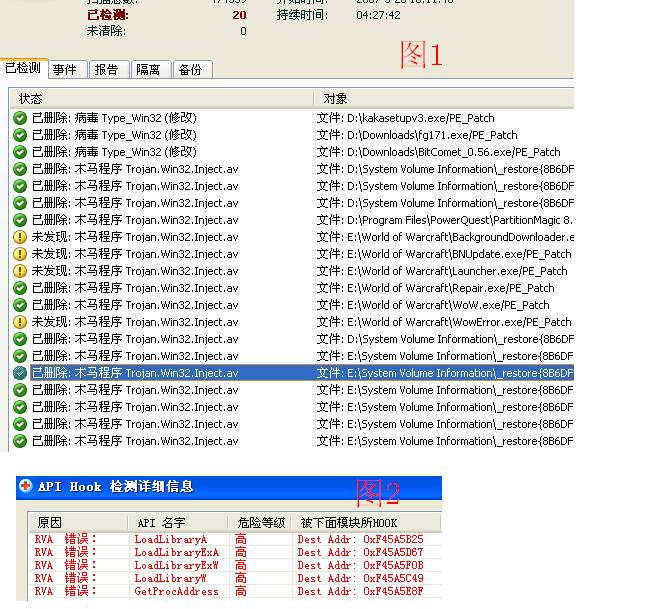The height and width of the screenshot is (609, 648).
Task: Click status text of kakasetupv3.exe row
Action: [x=114, y=118]
